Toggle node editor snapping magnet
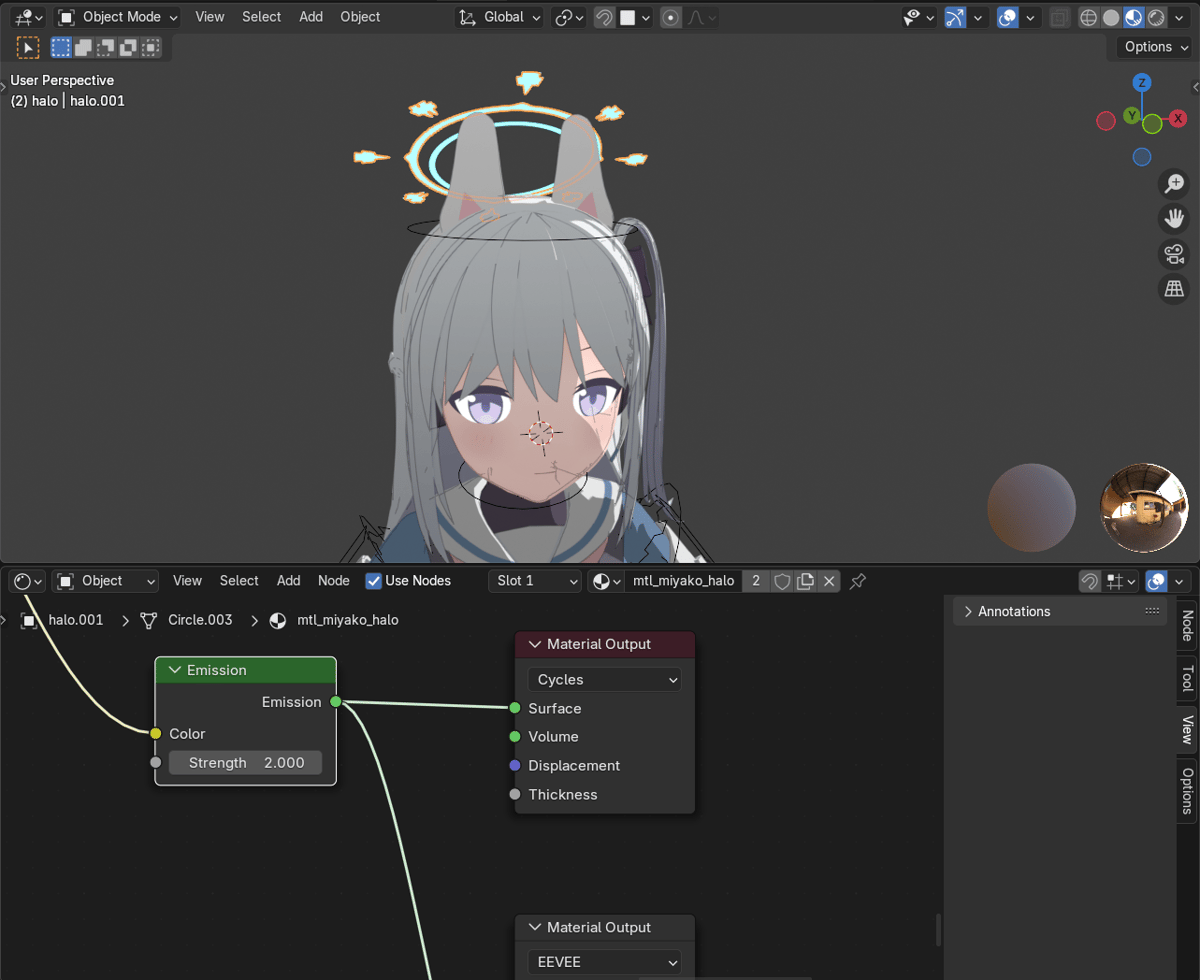This screenshot has height=980, width=1200. [1090, 581]
